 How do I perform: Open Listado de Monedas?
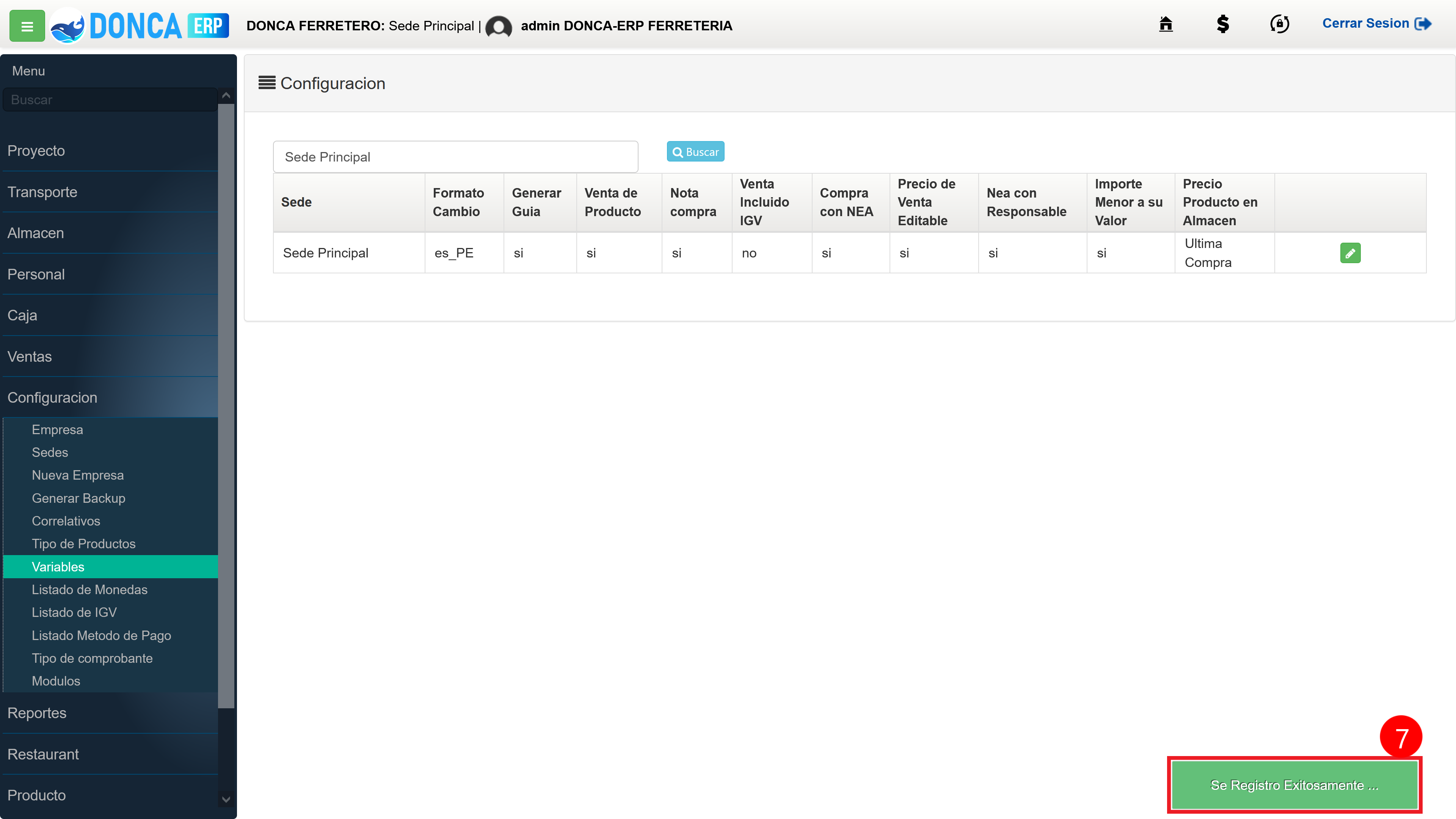[x=110, y=590]
